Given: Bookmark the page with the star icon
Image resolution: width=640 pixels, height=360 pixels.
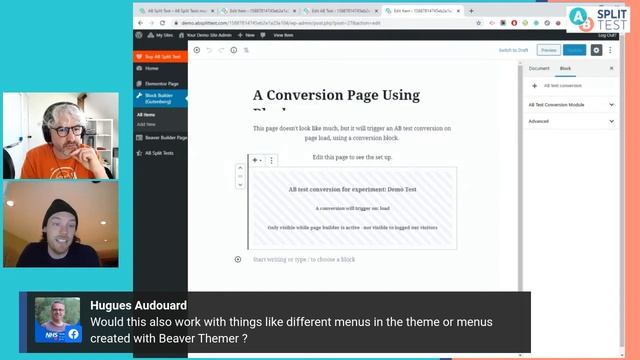Looking at the screenshot, I should pyautogui.click(x=479, y=23).
